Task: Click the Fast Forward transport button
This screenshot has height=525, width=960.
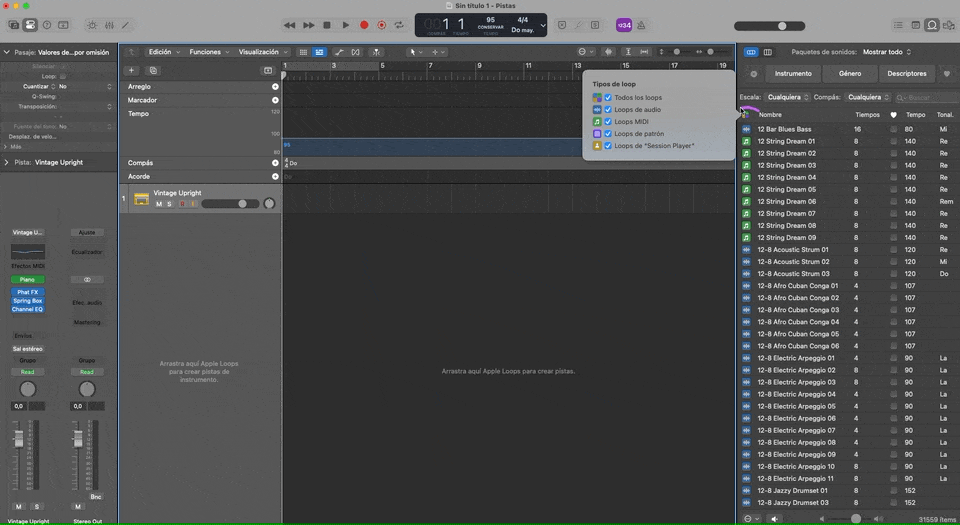Action: pos(309,25)
